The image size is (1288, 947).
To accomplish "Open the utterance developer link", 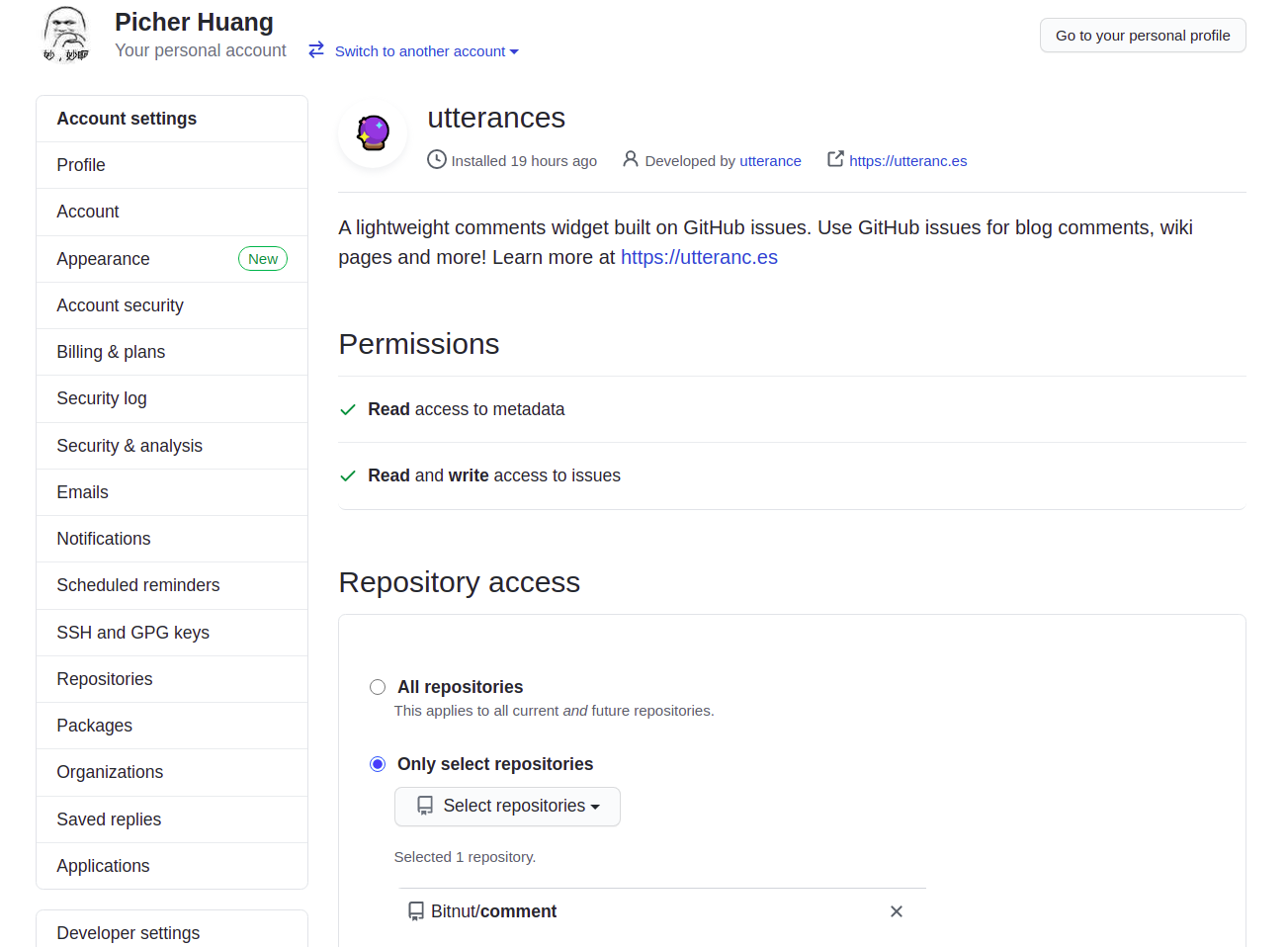I will click(x=770, y=161).
